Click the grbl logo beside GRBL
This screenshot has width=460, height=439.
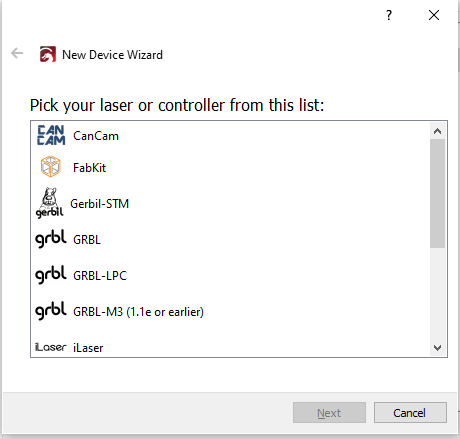[x=51, y=239]
